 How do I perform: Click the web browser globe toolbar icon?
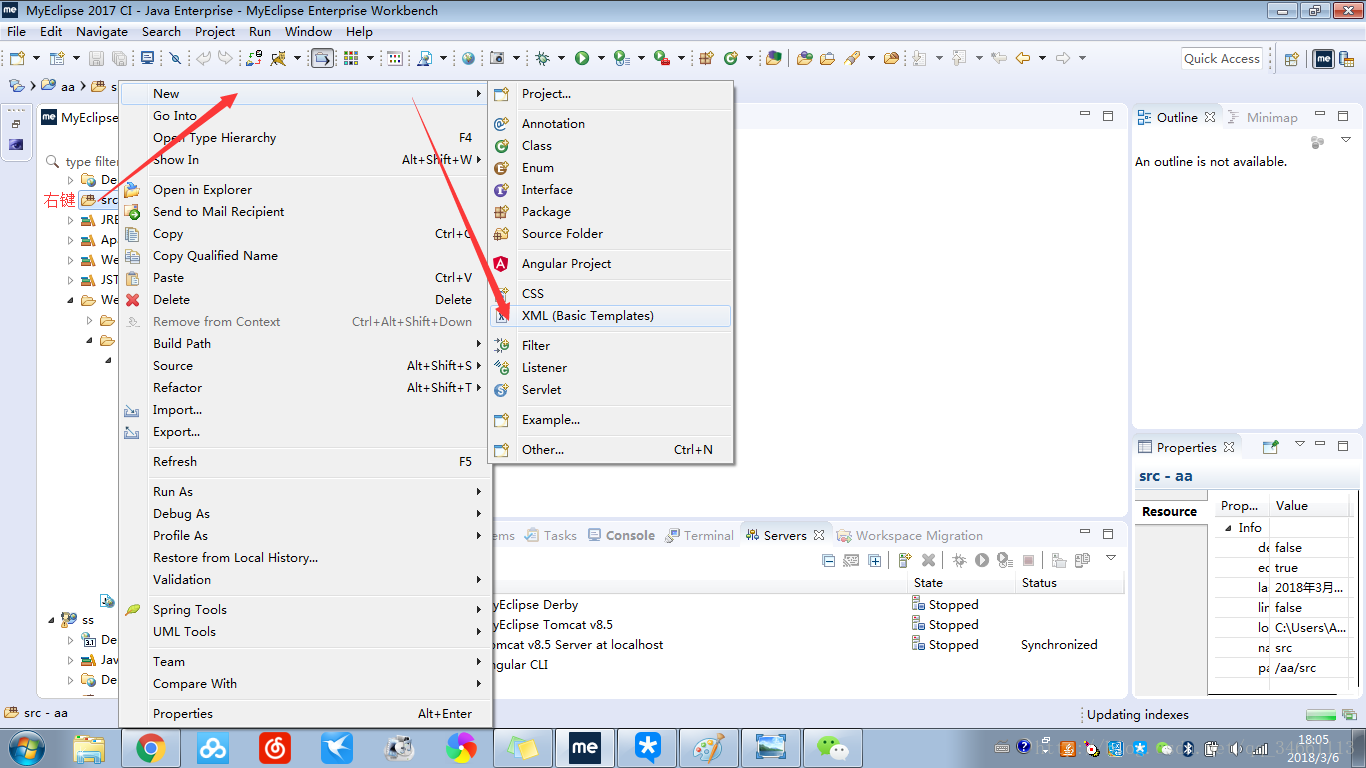tap(468, 58)
